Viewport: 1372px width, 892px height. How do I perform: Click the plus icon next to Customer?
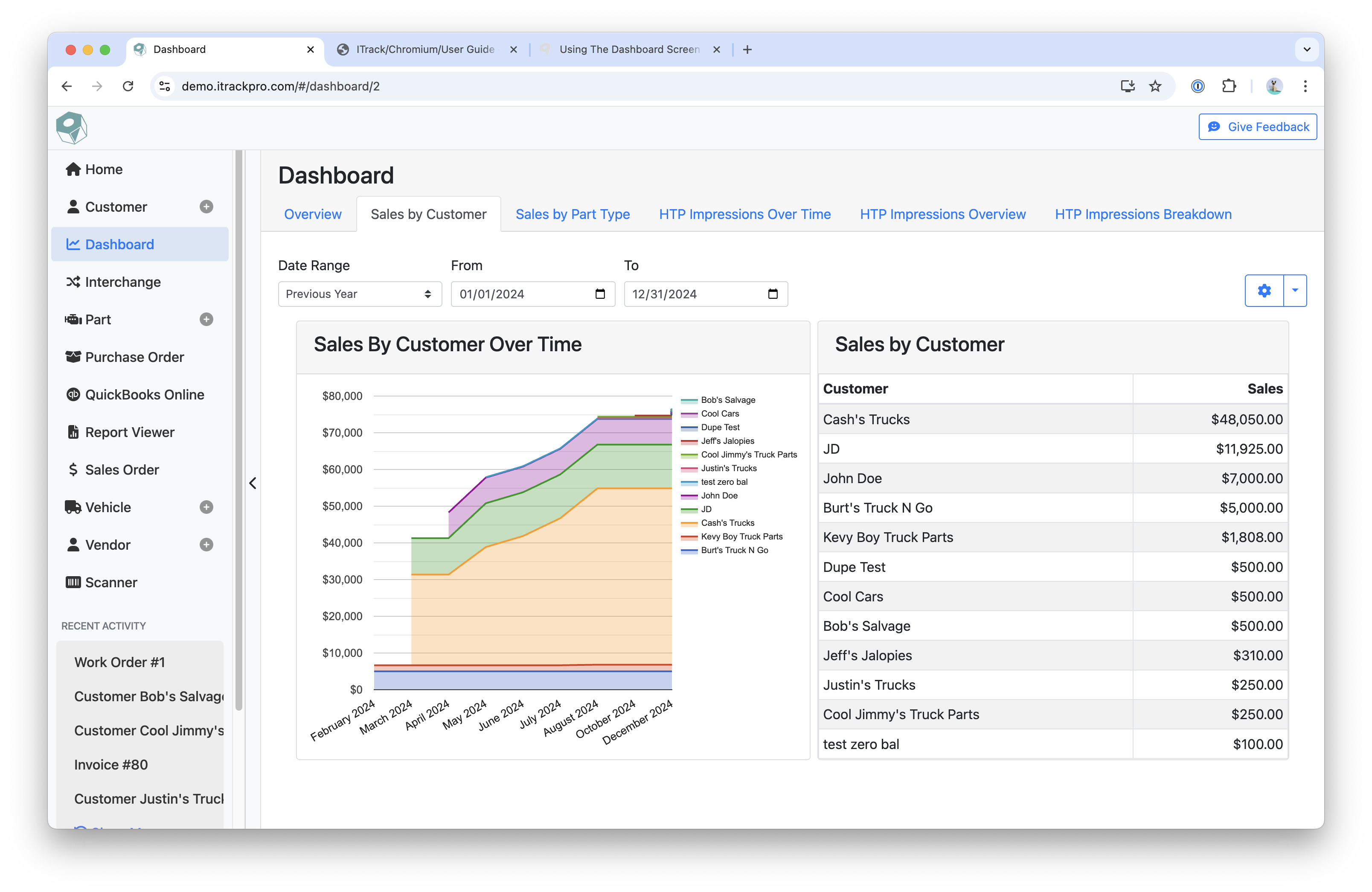[206, 207]
